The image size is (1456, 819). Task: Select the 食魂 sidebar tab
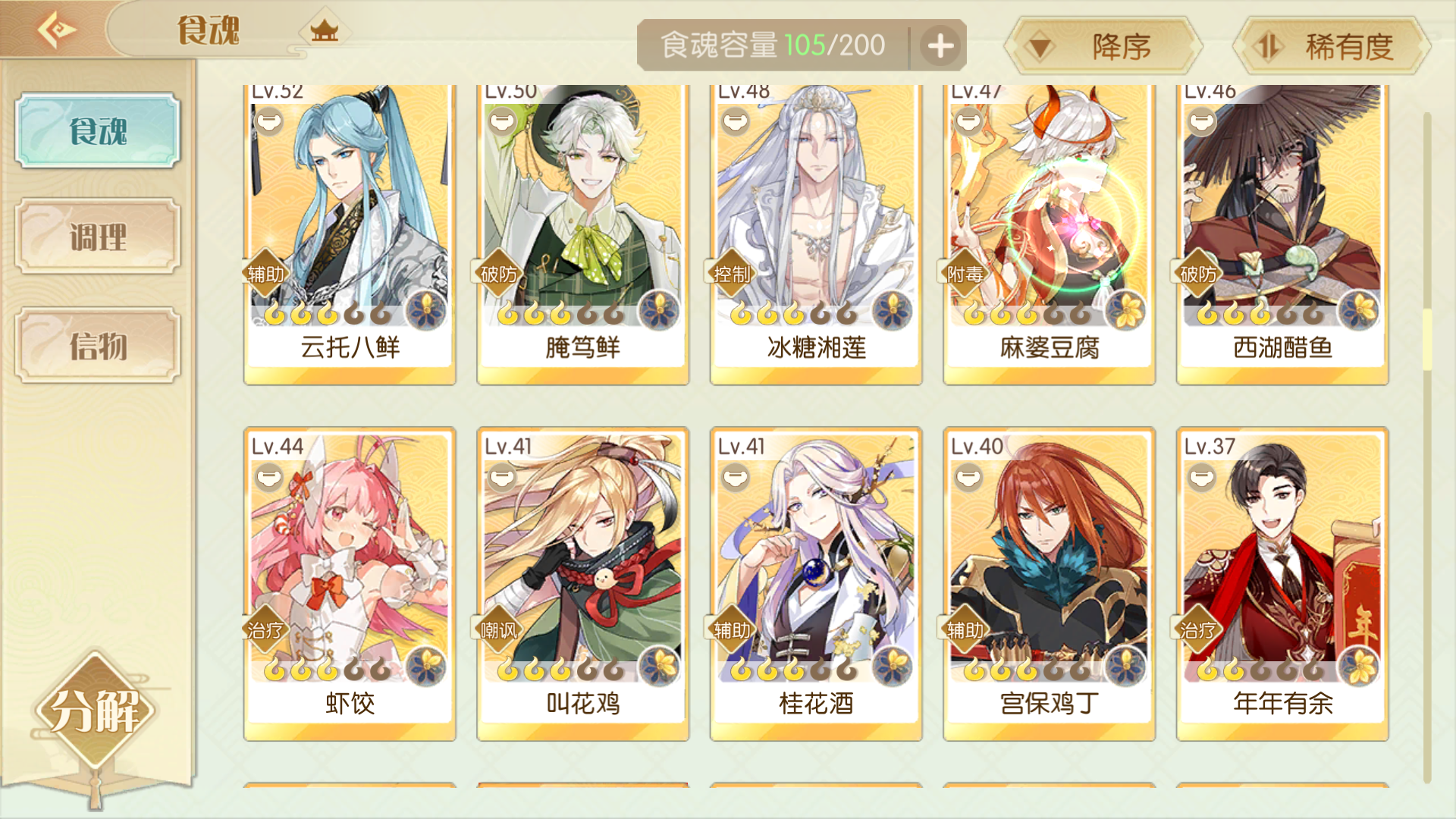click(98, 130)
